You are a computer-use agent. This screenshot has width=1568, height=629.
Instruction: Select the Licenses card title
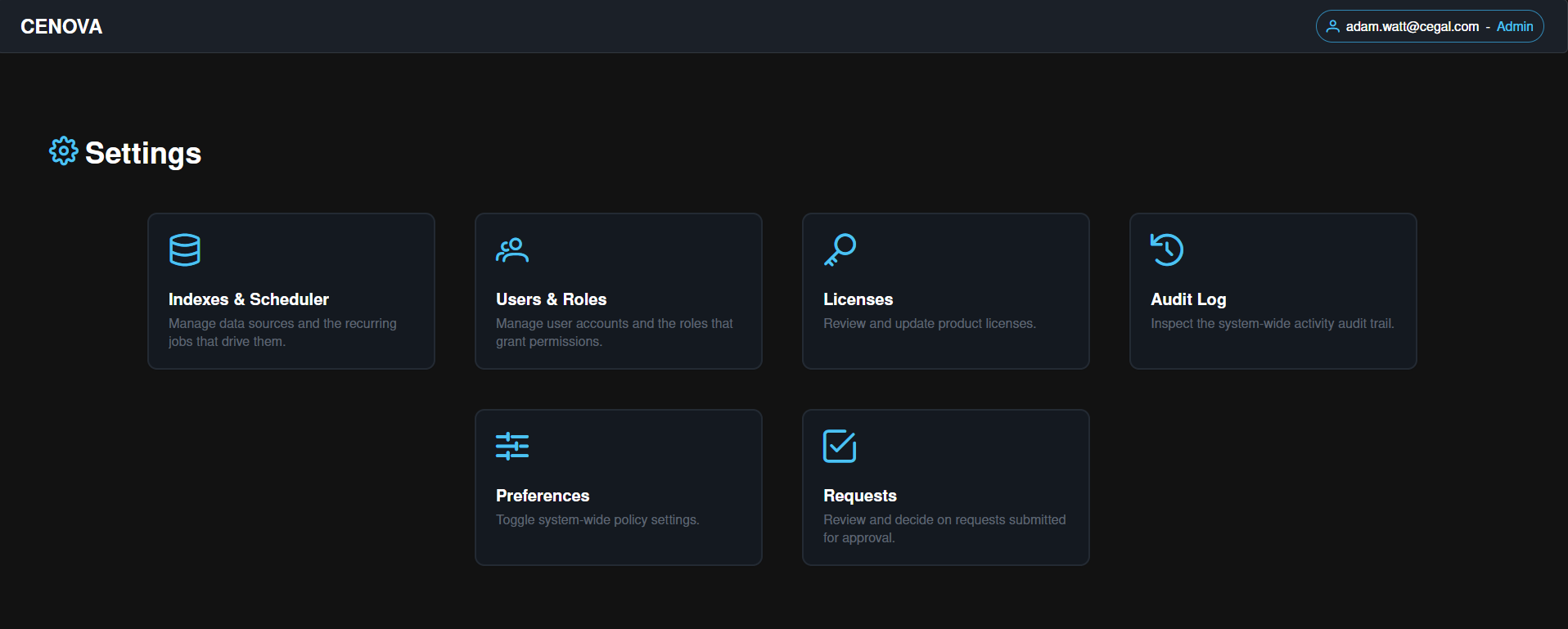858,299
